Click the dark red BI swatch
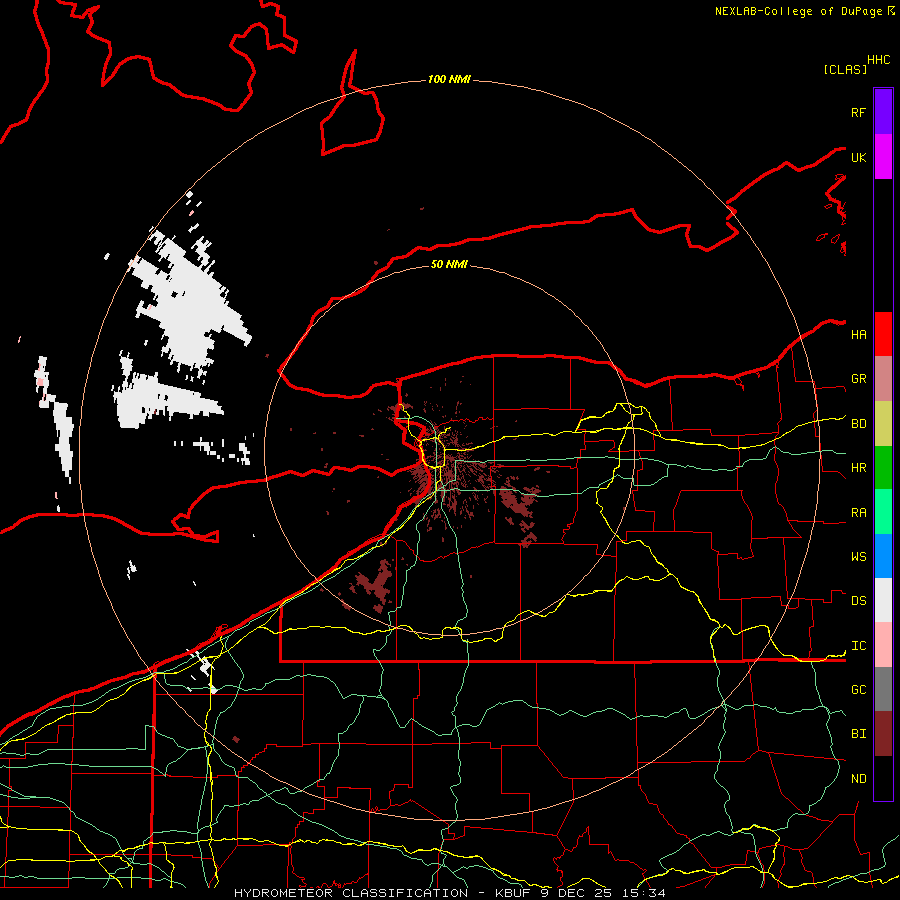This screenshot has width=900, height=900. pos(883,734)
